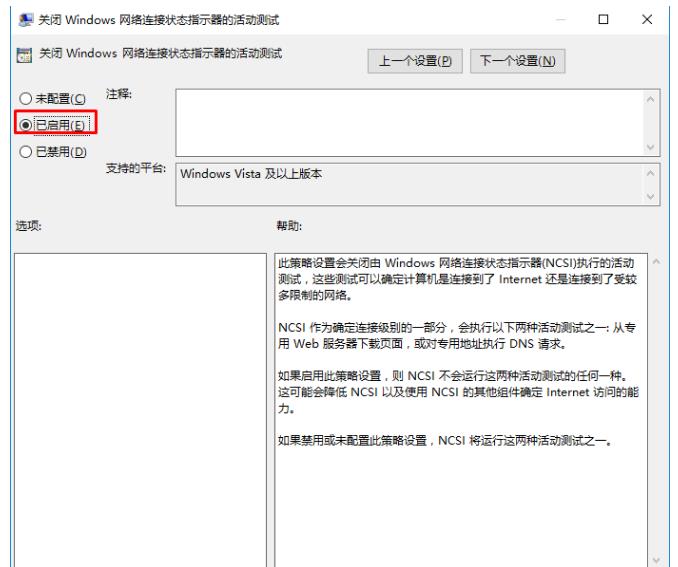678x567 pixels.
Task: Click down arrow of comment box scrollbar
Action: tap(650, 147)
